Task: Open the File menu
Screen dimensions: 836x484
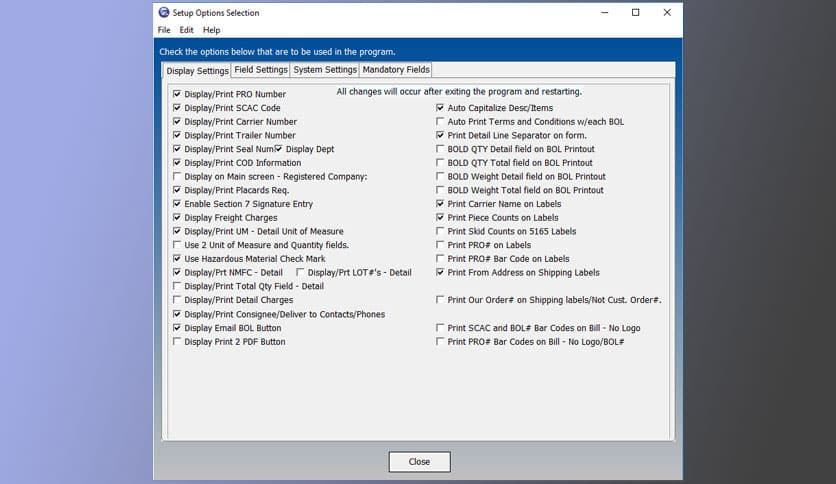Action: [164, 30]
